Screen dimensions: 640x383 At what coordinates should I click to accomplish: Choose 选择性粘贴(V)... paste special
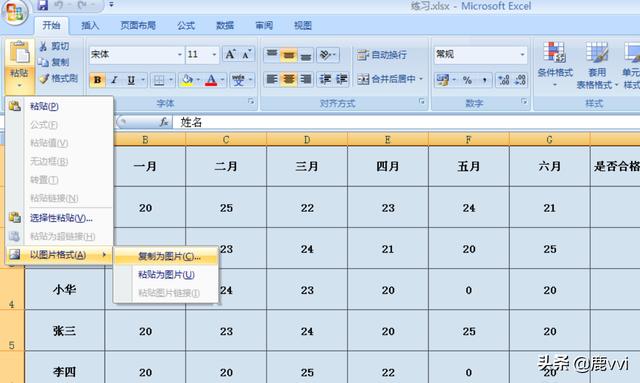59,218
